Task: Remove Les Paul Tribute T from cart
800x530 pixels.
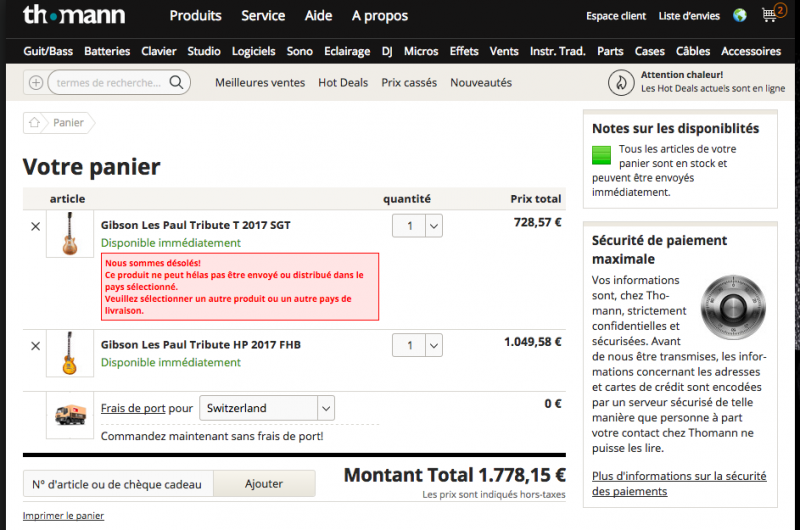Action: [36, 226]
